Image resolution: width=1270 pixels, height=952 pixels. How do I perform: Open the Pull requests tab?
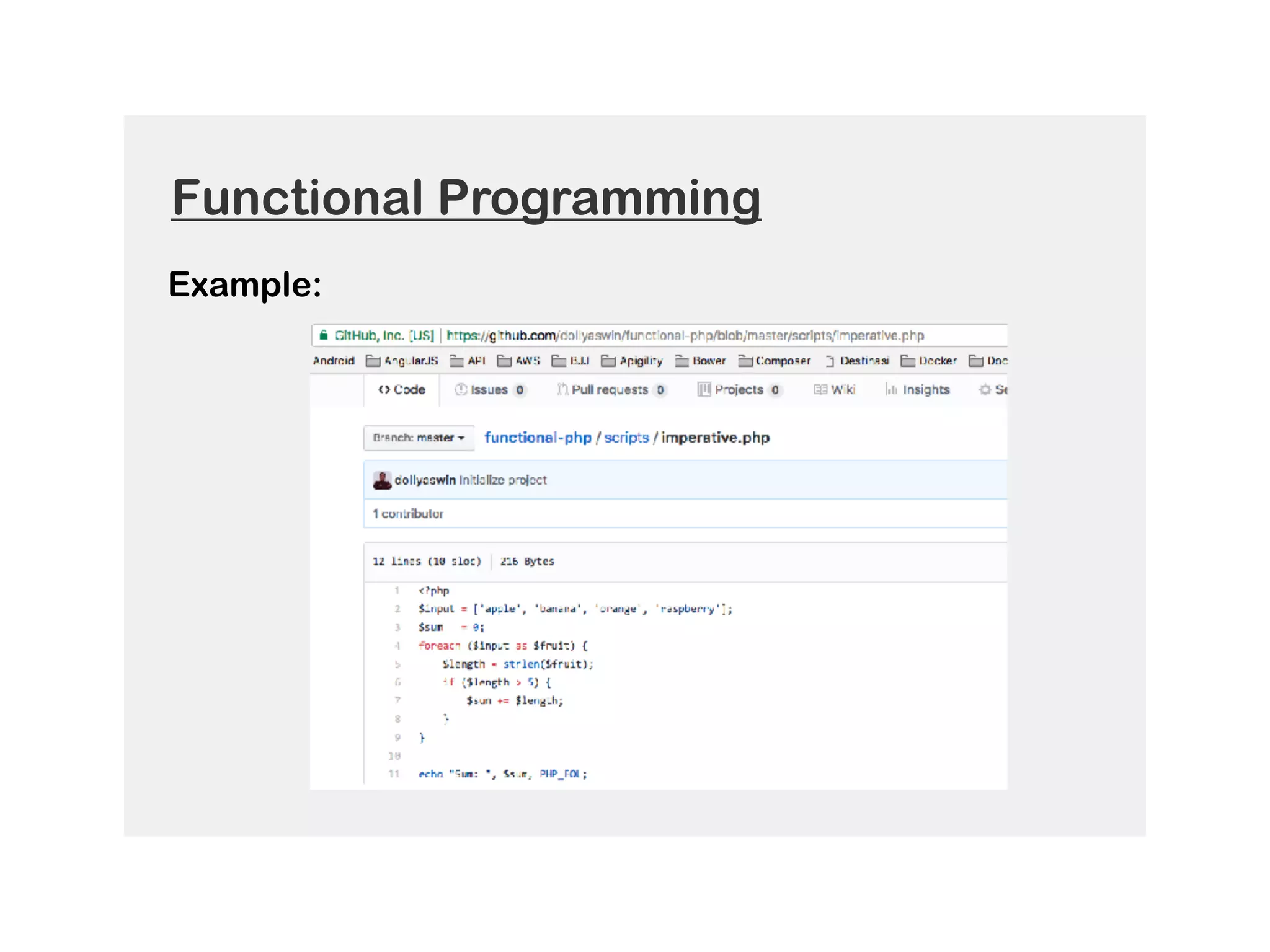coord(611,390)
